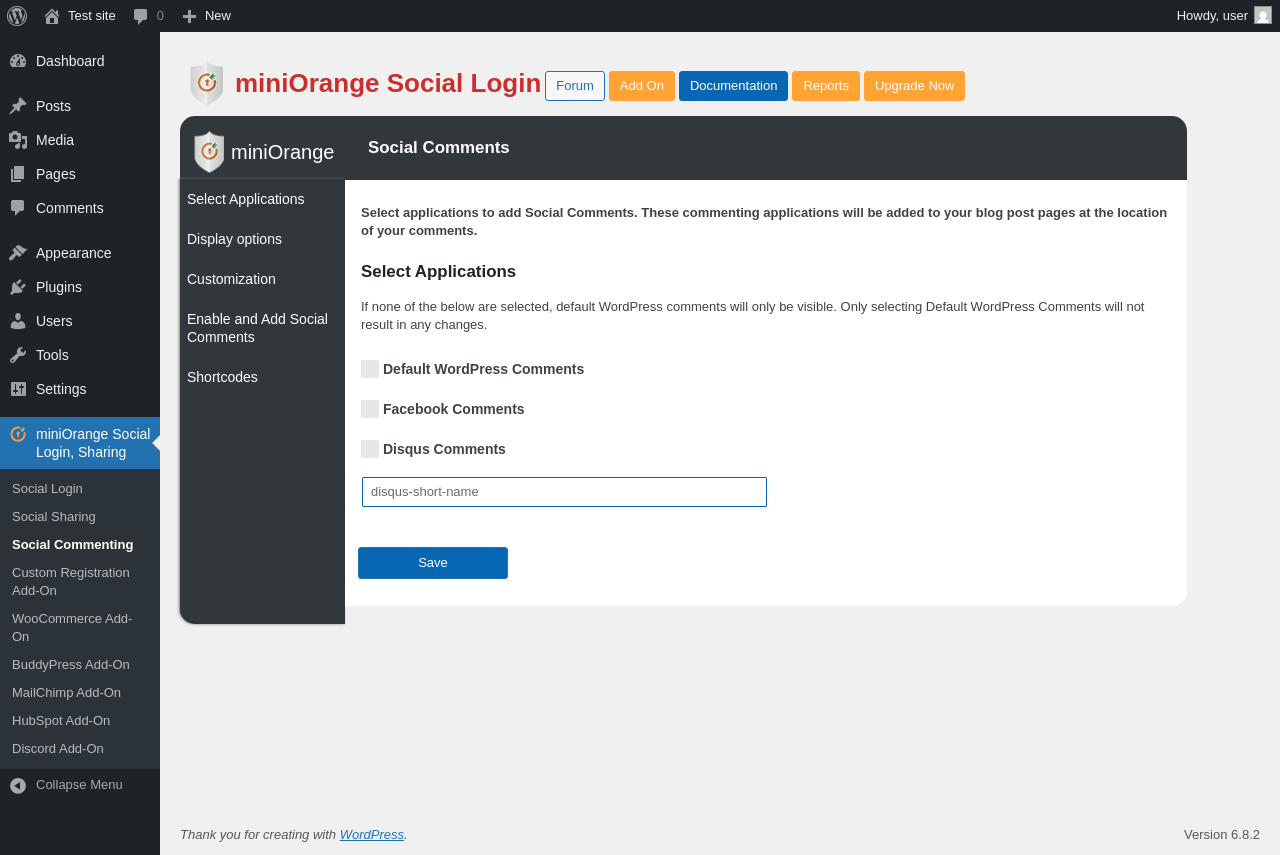
Task: Open Discord Add-On submenu
Action: pyautogui.click(x=80, y=749)
